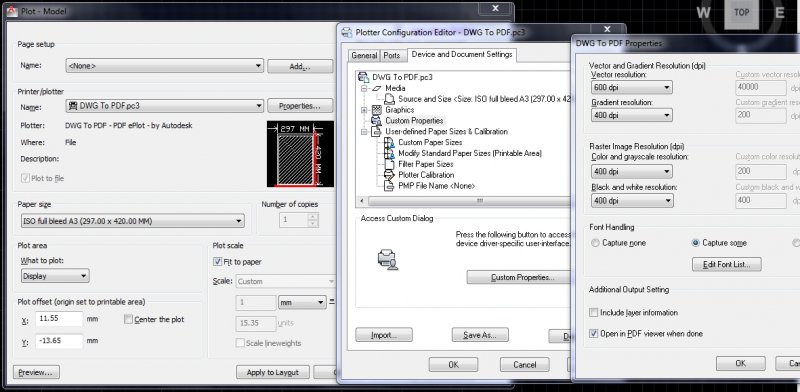Select Custom Paper Sizes tree item
The height and width of the screenshot is (392, 800).
coord(430,142)
